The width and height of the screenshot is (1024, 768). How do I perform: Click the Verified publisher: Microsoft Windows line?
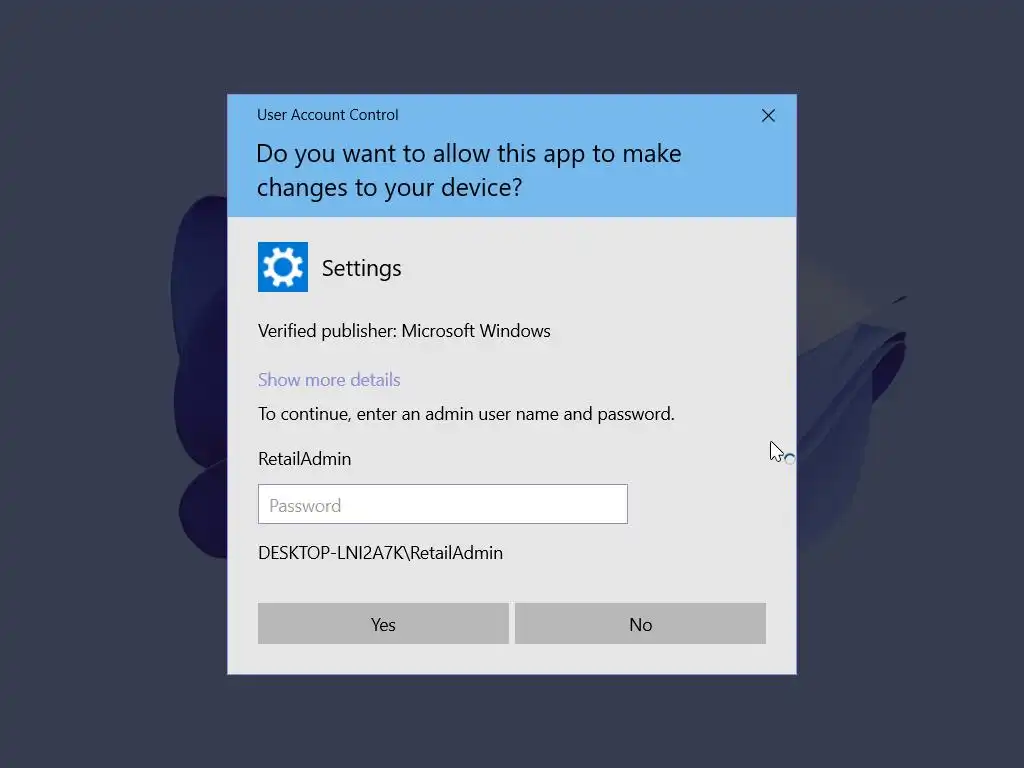pos(404,331)
